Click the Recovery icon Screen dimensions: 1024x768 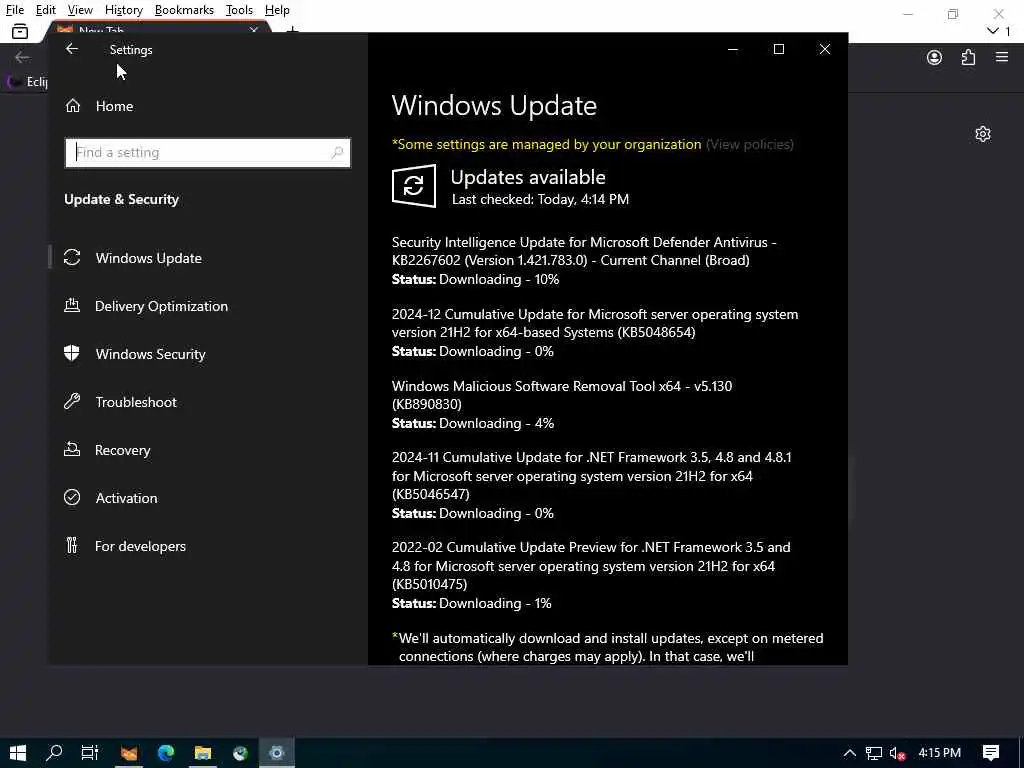click(x=72, y=449)
